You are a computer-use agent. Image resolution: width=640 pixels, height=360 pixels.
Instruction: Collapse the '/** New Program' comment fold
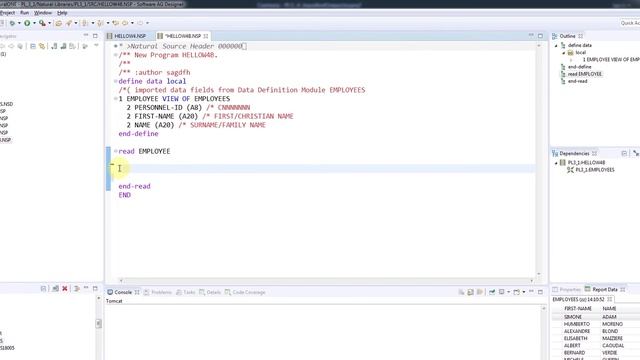tap(116, 55)
